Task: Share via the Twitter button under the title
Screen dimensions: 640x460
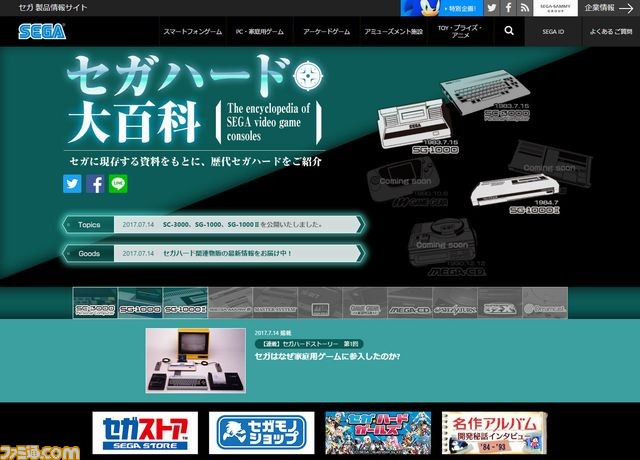Action: 72,184
